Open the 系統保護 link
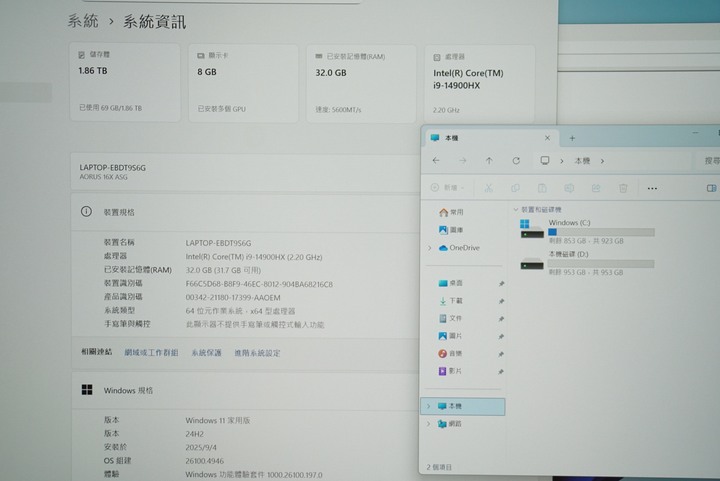This screenshot has height=481, width=720. (x=207, y=353)
